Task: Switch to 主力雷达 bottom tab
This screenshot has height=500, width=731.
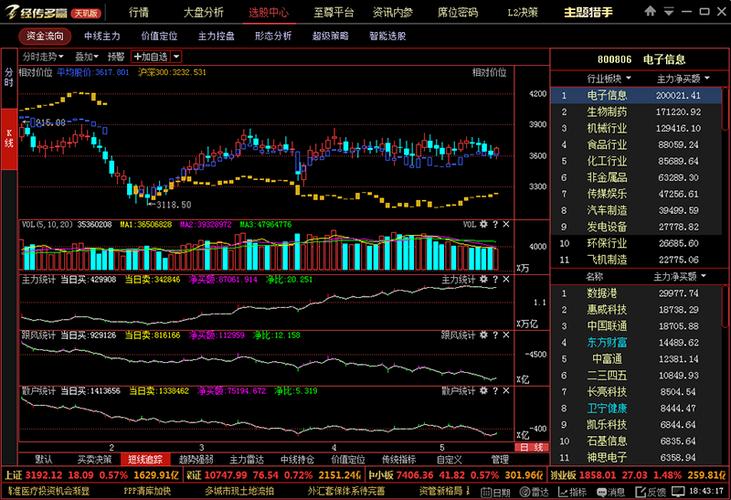Action: [x=247, y=459]
